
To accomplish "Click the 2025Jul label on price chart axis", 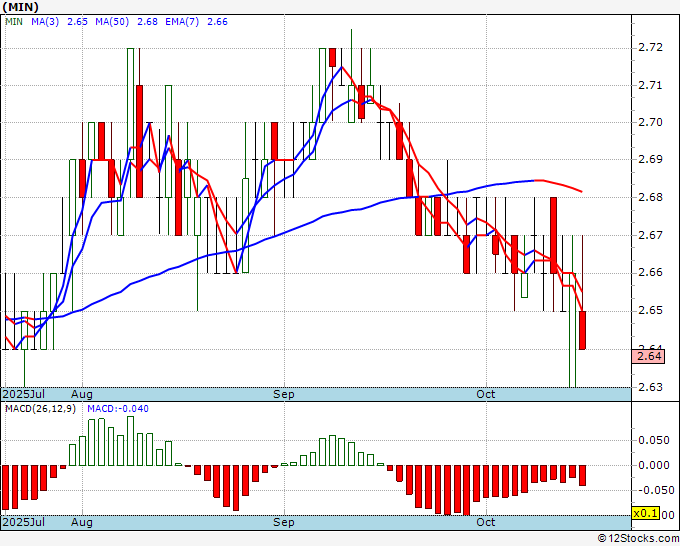I will (24, 394).
